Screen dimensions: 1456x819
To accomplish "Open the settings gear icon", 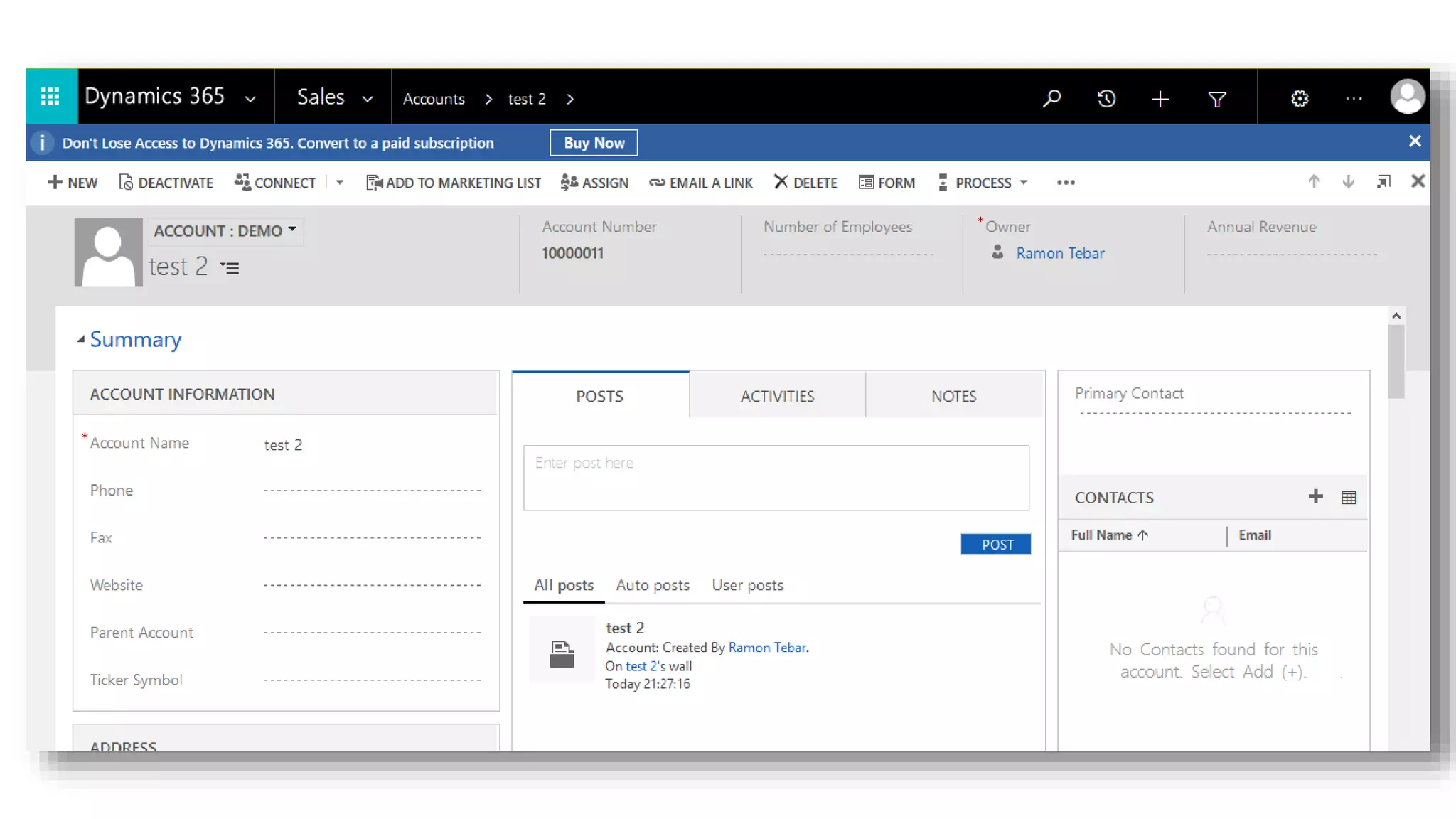I will (x=1299, y=99).
